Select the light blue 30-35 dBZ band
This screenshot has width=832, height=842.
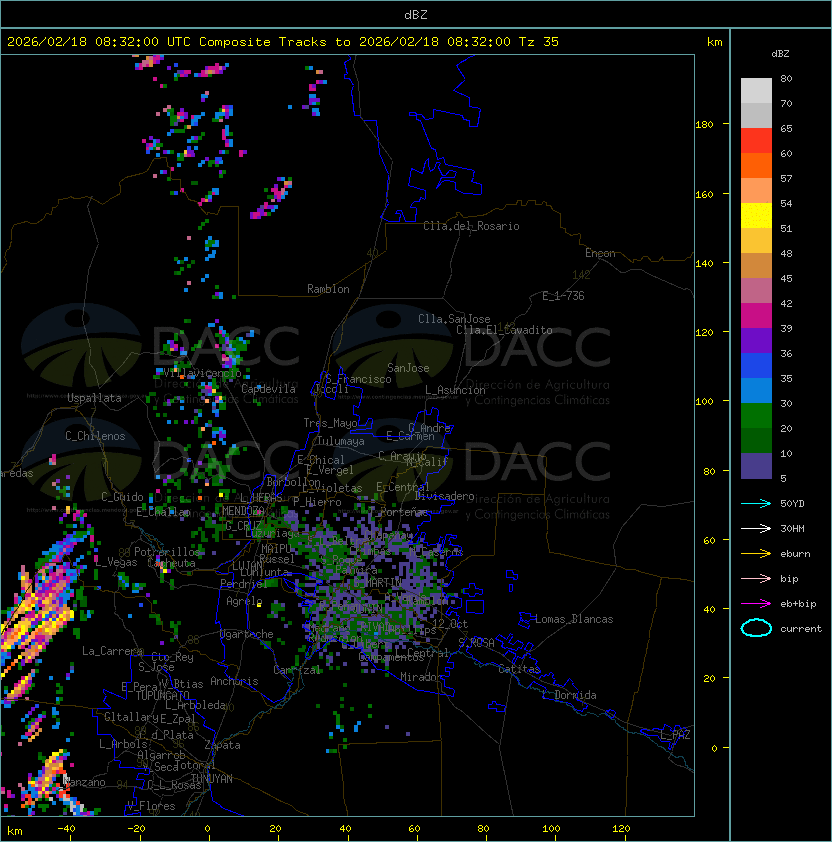click(756, 390)
